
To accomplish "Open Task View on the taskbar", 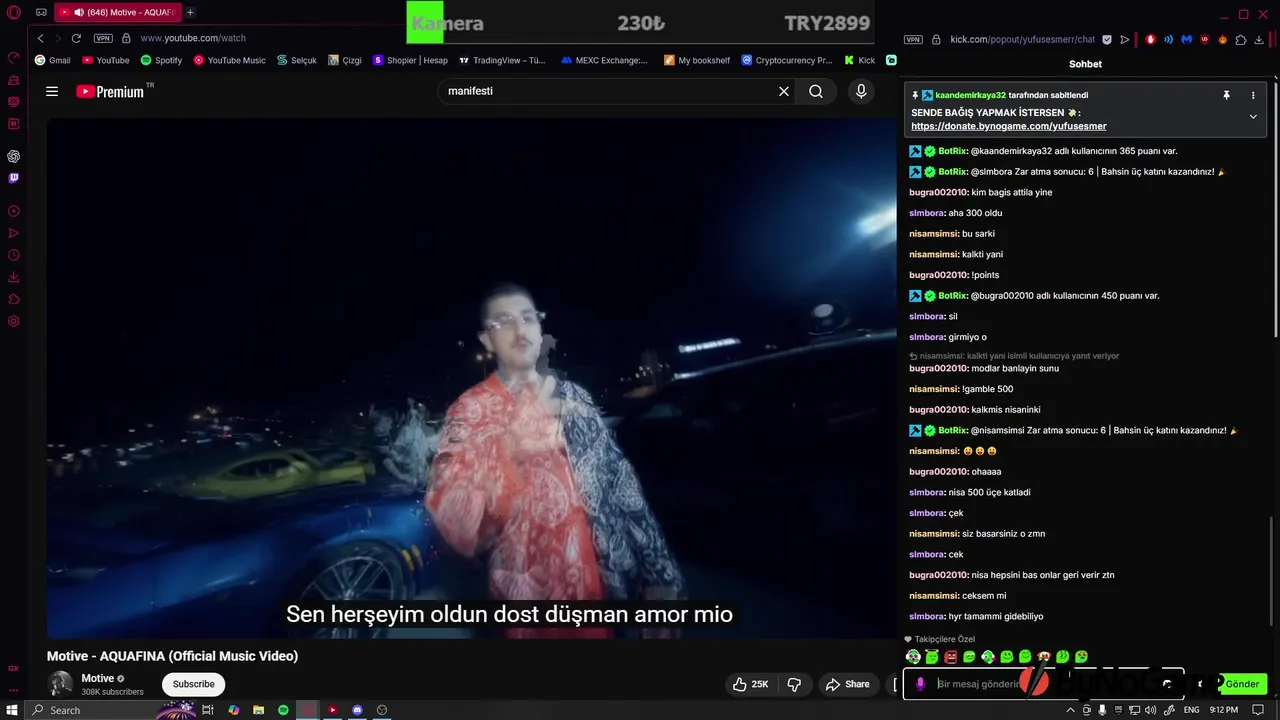I will [208, 710].
